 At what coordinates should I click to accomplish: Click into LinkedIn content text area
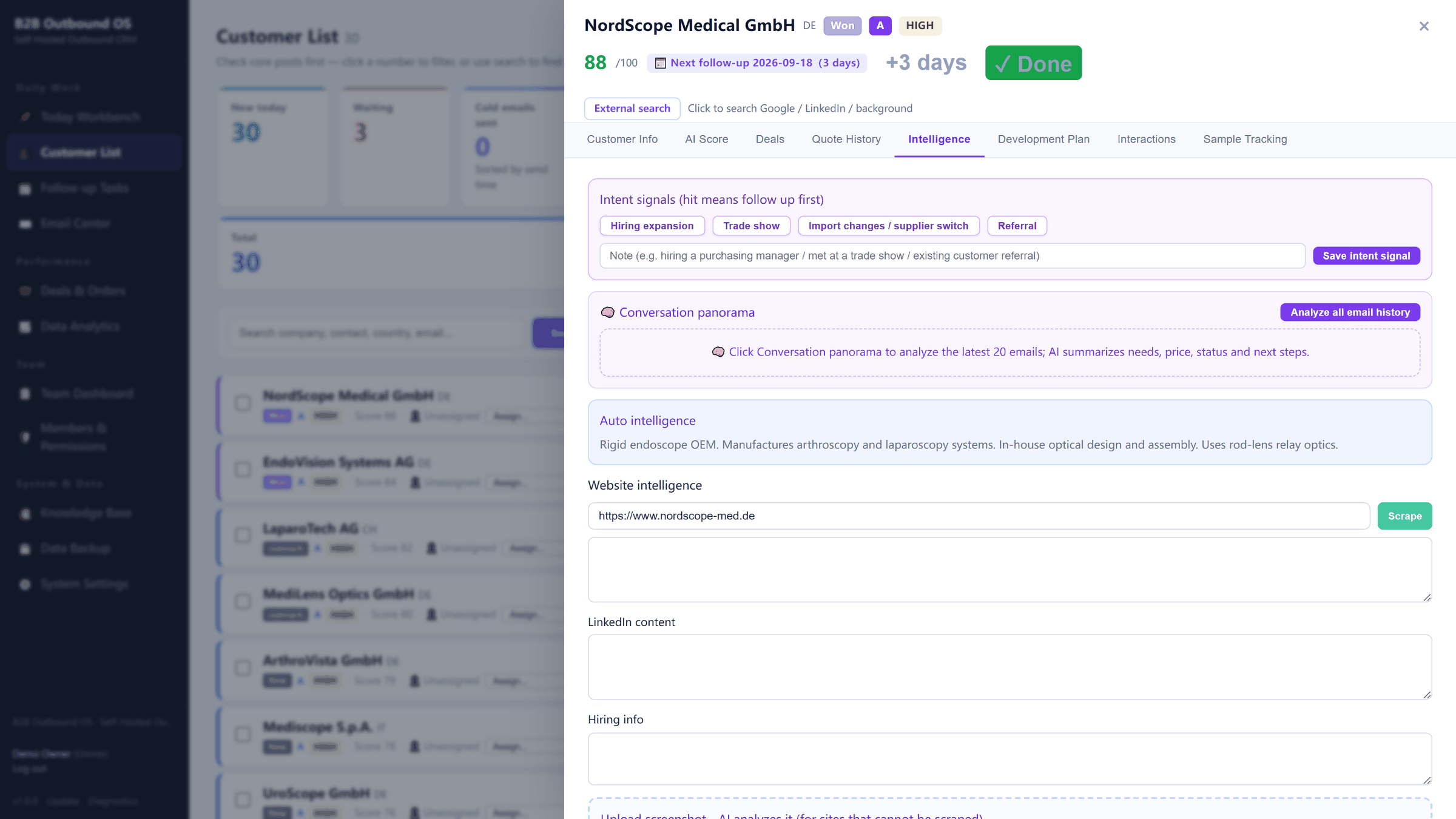(1009, 667)
